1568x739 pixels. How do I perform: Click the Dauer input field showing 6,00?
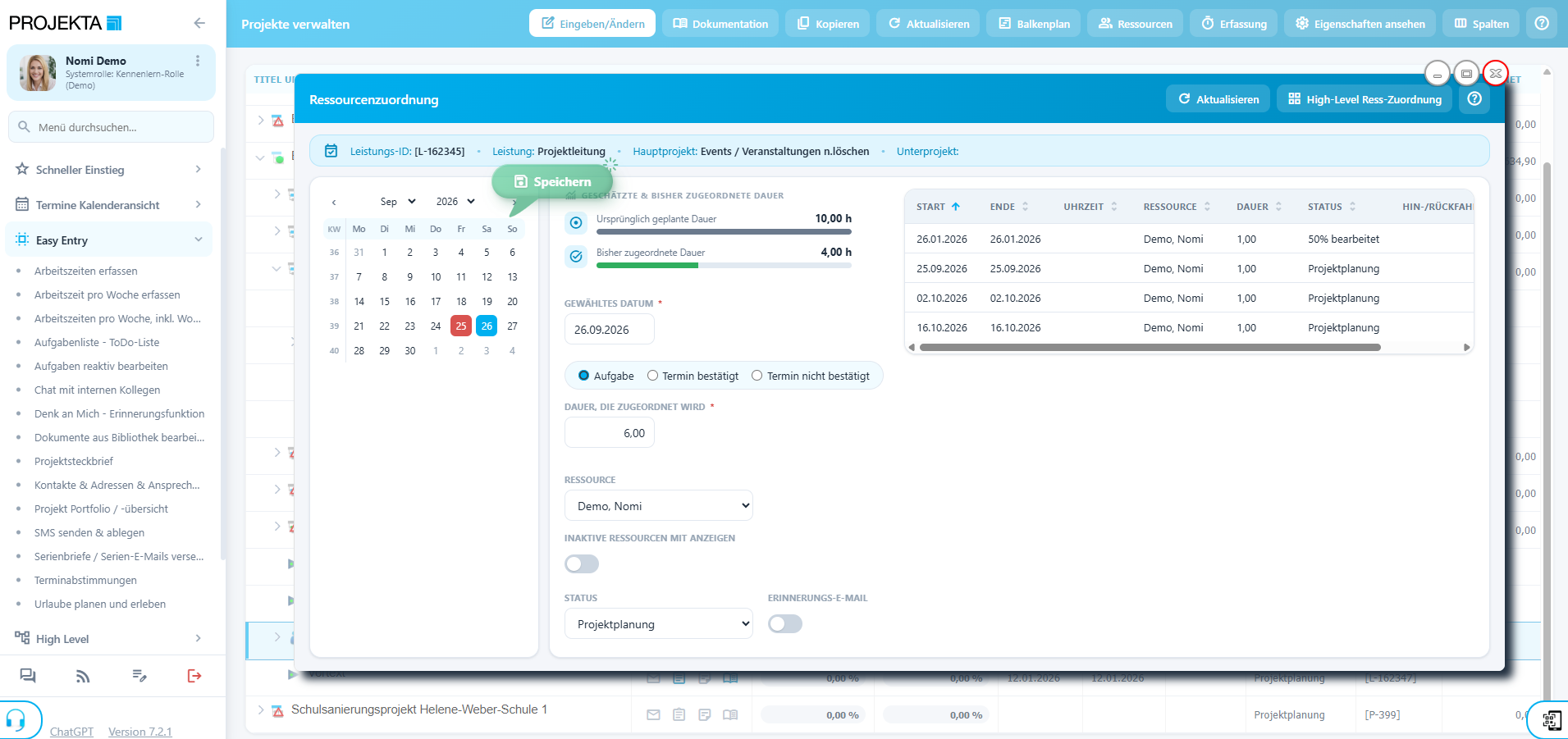tap(610, 433)
